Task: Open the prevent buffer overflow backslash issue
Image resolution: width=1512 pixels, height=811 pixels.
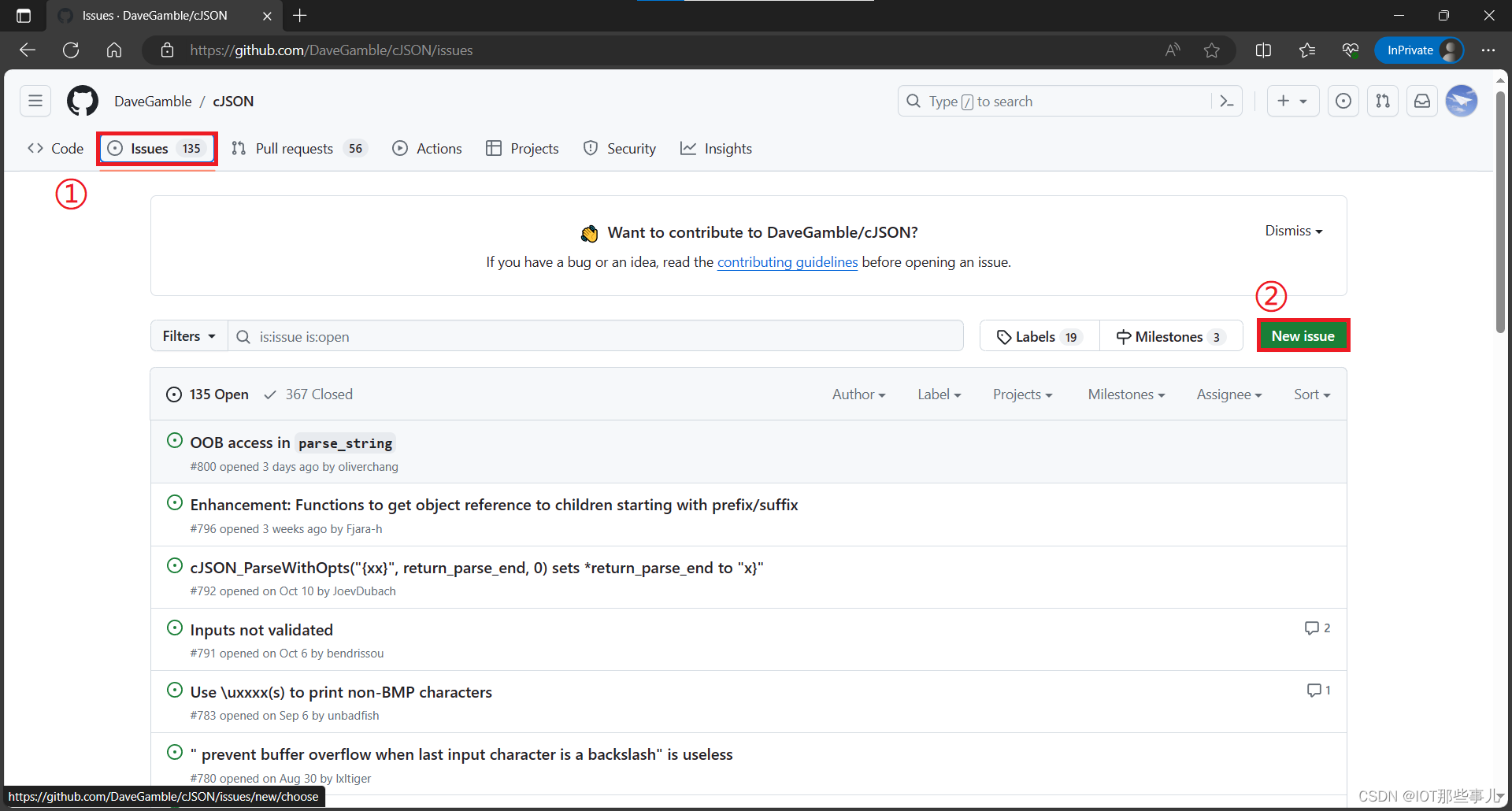Action: click(461, 754)
